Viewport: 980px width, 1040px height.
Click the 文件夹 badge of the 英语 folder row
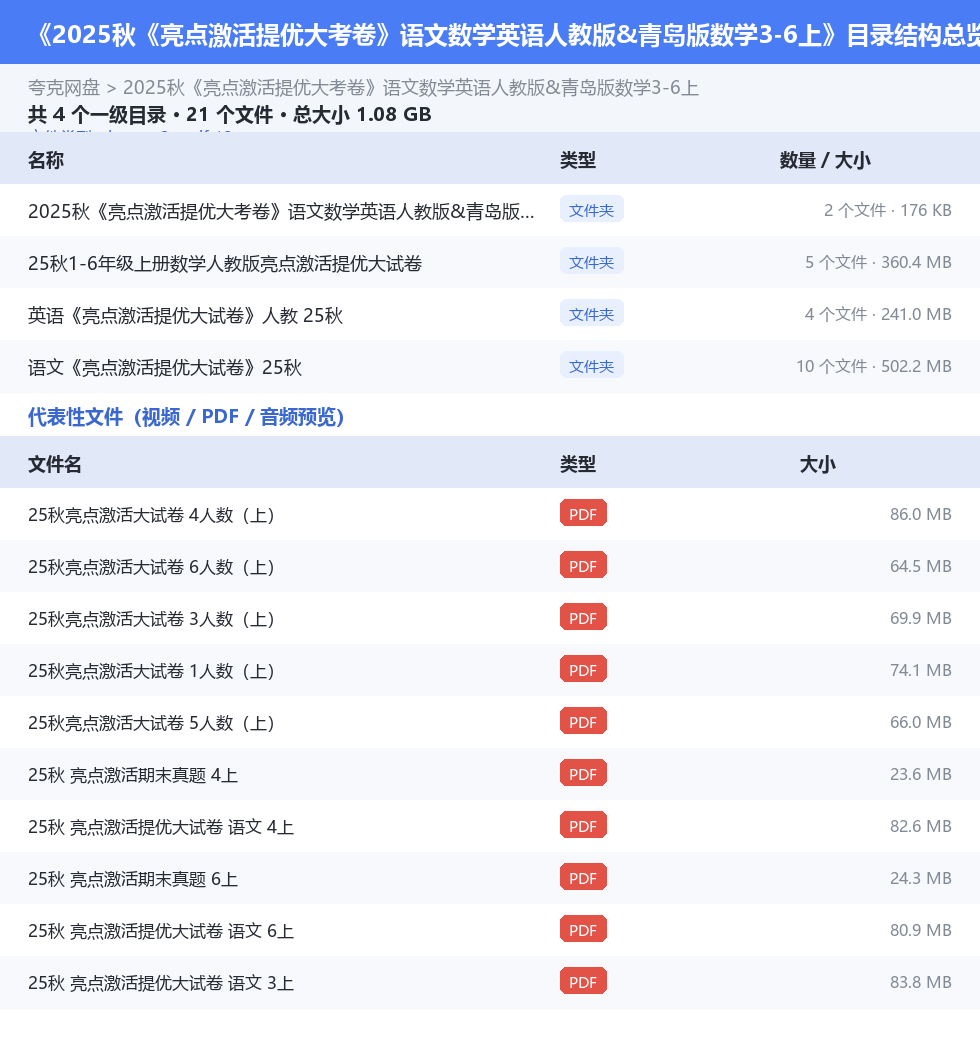click(x=591, y=314)
